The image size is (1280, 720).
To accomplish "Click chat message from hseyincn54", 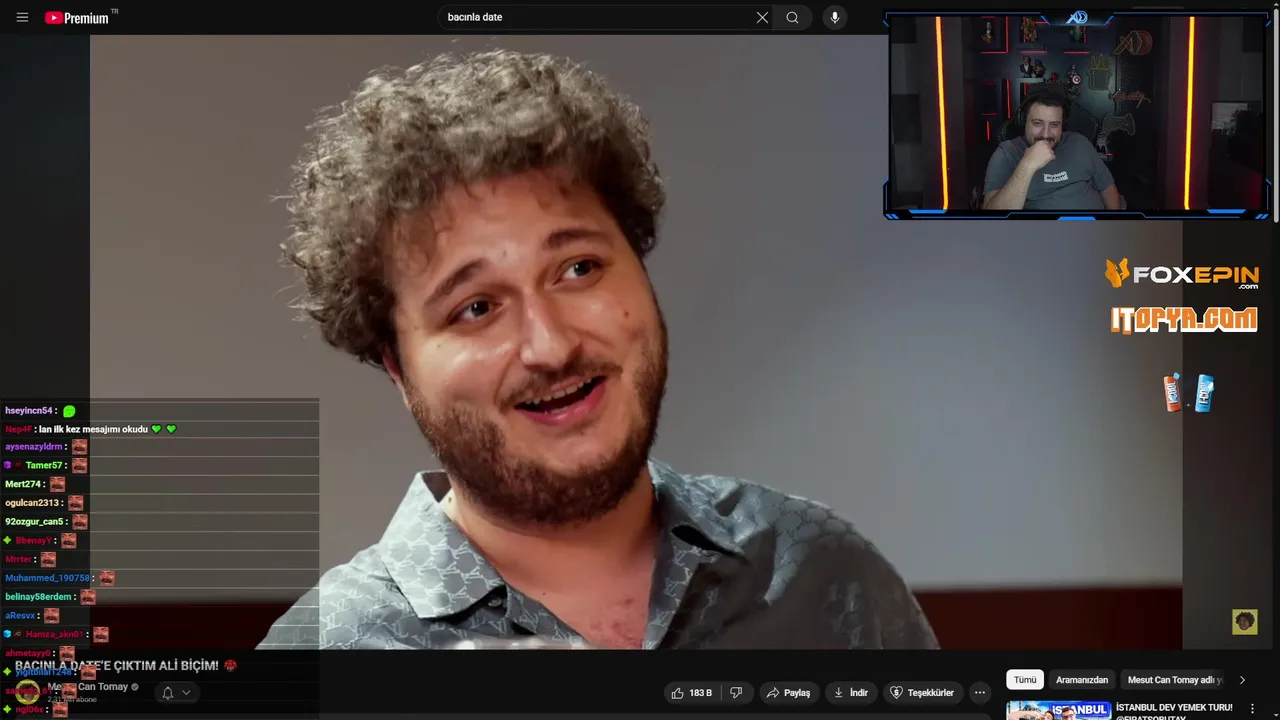I will [40, 411].
